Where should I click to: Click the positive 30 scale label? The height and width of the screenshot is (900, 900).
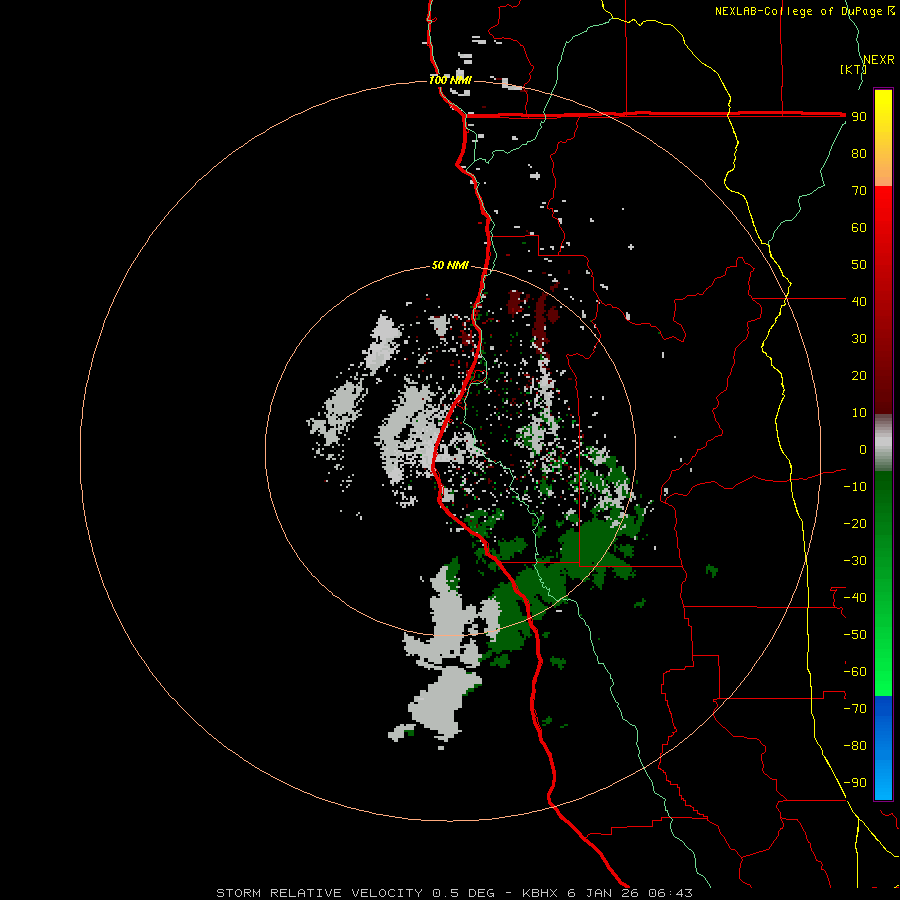point(859,339)
